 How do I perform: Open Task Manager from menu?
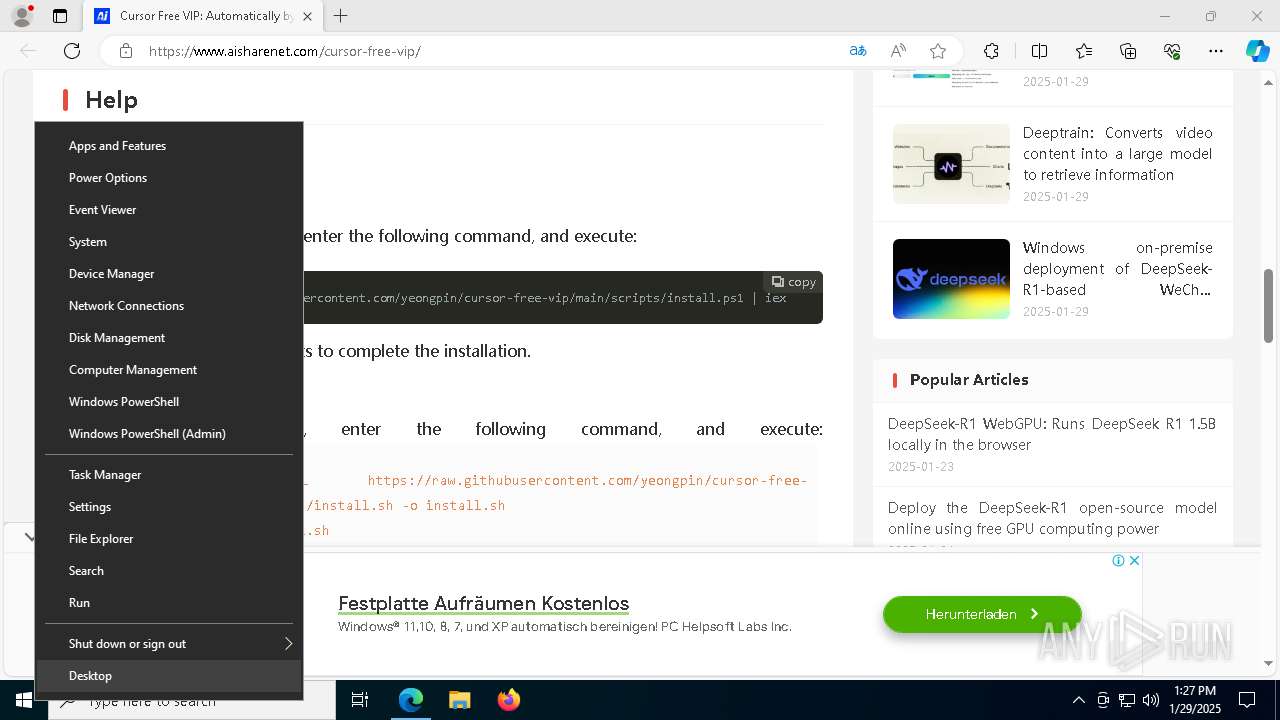point(169,475)
